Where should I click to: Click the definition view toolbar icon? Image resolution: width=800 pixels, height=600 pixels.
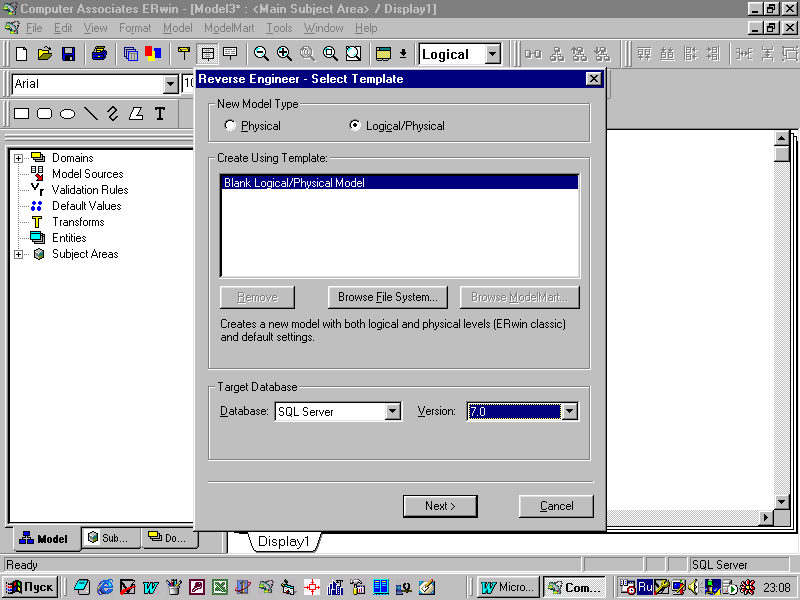click(x=230, y=54)
